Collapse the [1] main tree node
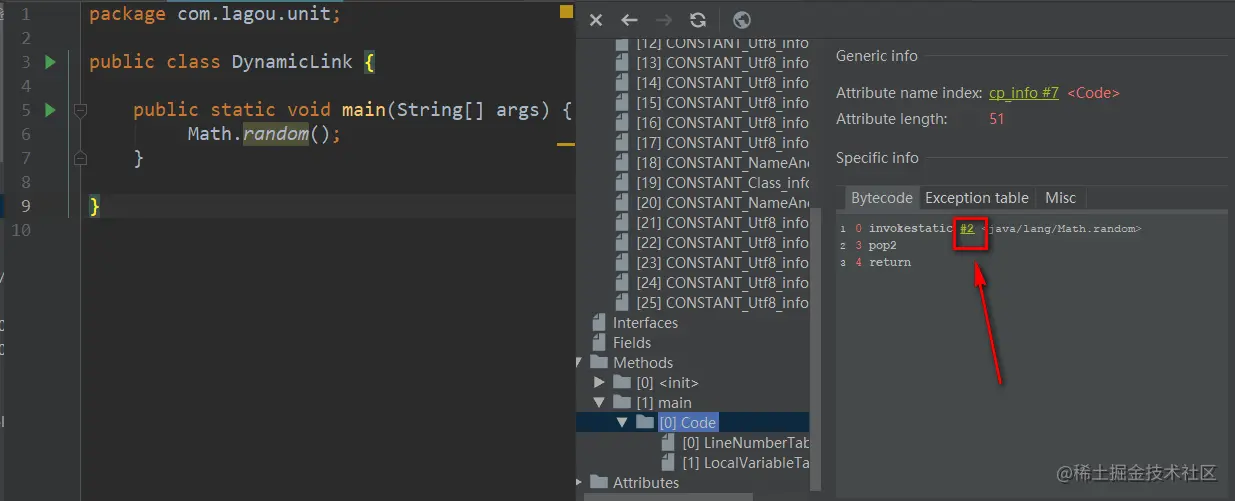 point(599,403)
